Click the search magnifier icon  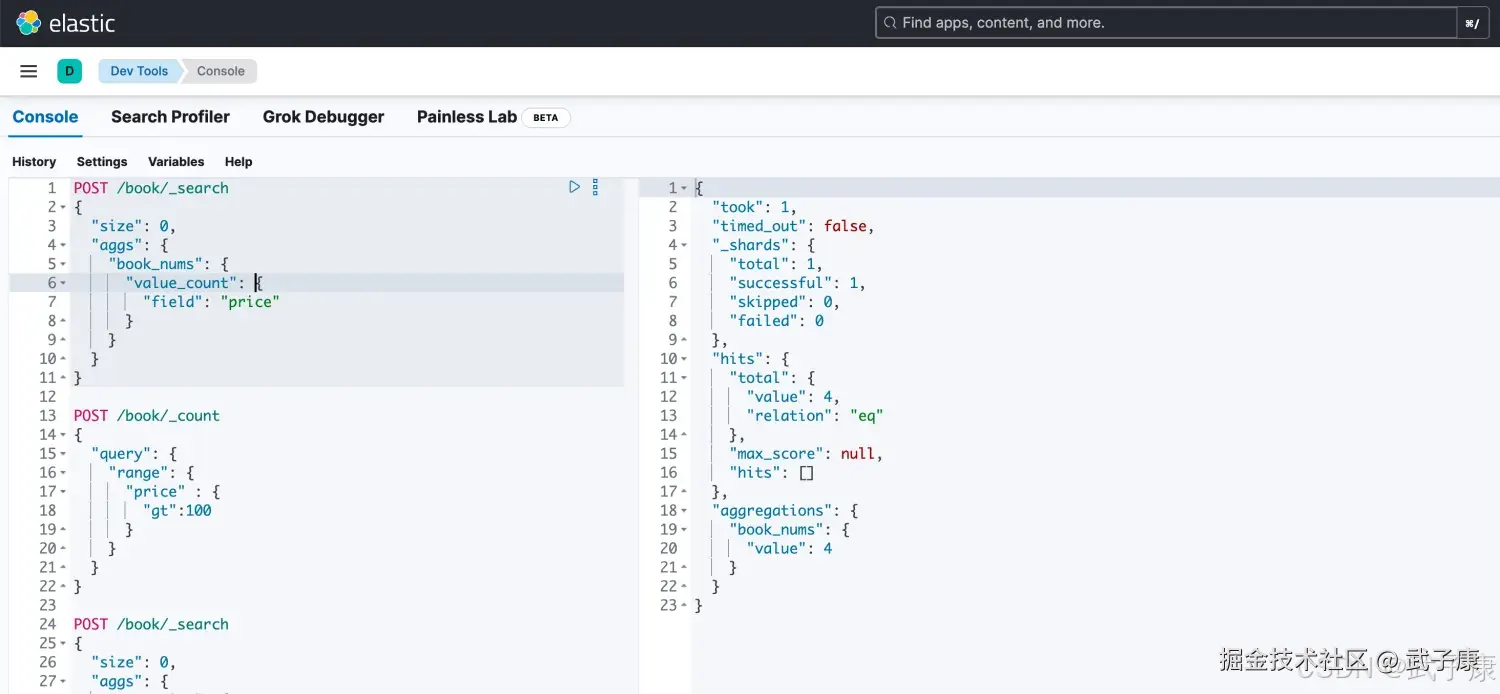[889, 23]
